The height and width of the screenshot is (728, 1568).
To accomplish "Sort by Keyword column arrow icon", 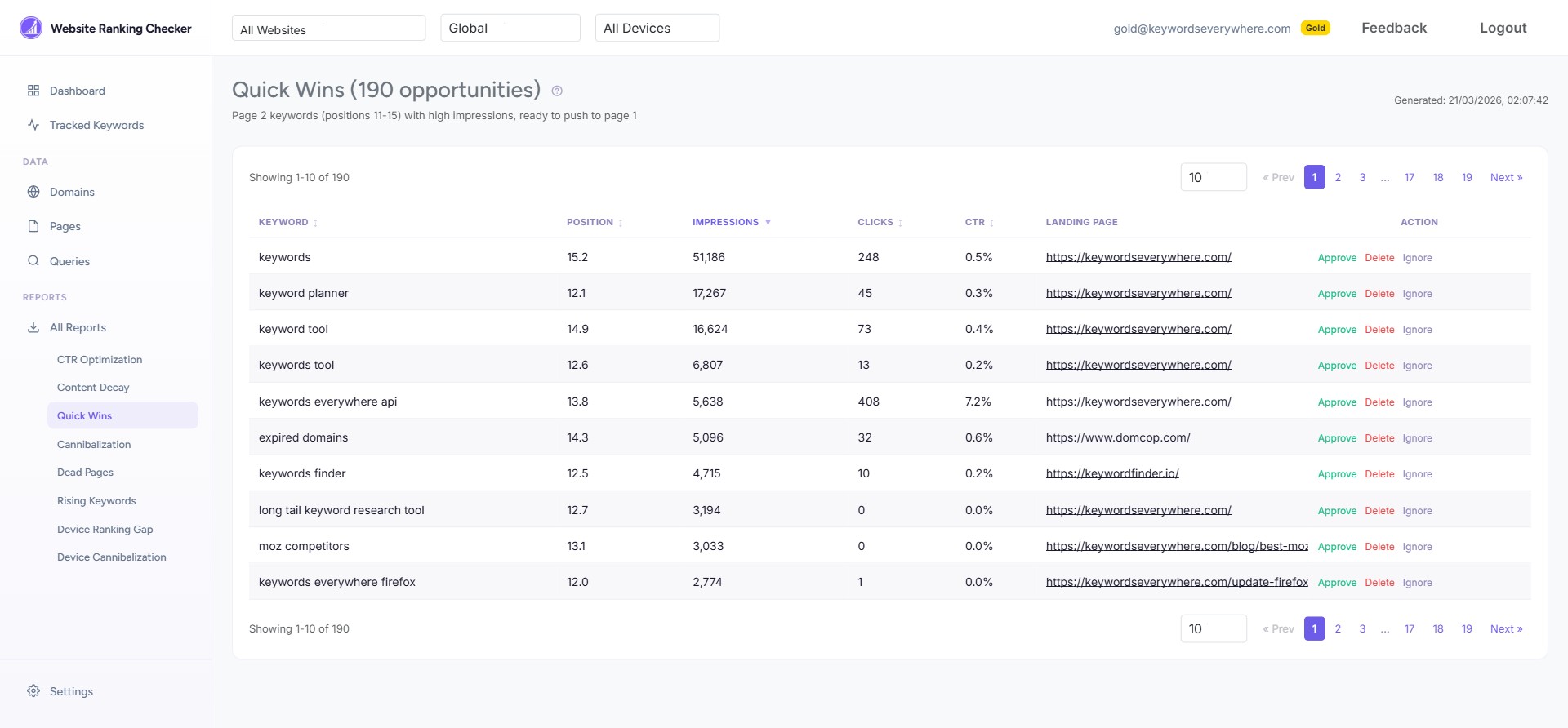I will (x=315, y=223).
